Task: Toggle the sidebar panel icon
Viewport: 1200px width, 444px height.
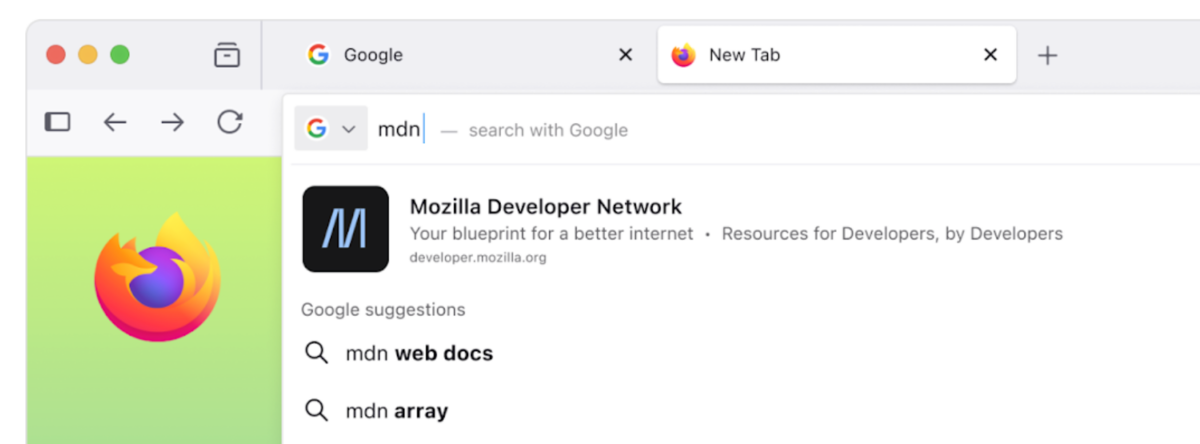Action: coord(58,122)
